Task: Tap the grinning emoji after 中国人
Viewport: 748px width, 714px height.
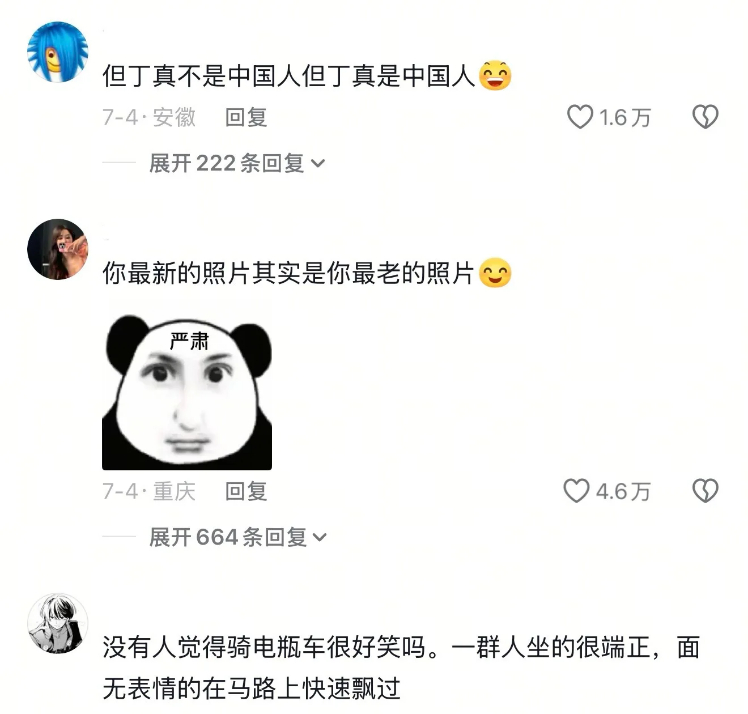Action: [495, 75]
